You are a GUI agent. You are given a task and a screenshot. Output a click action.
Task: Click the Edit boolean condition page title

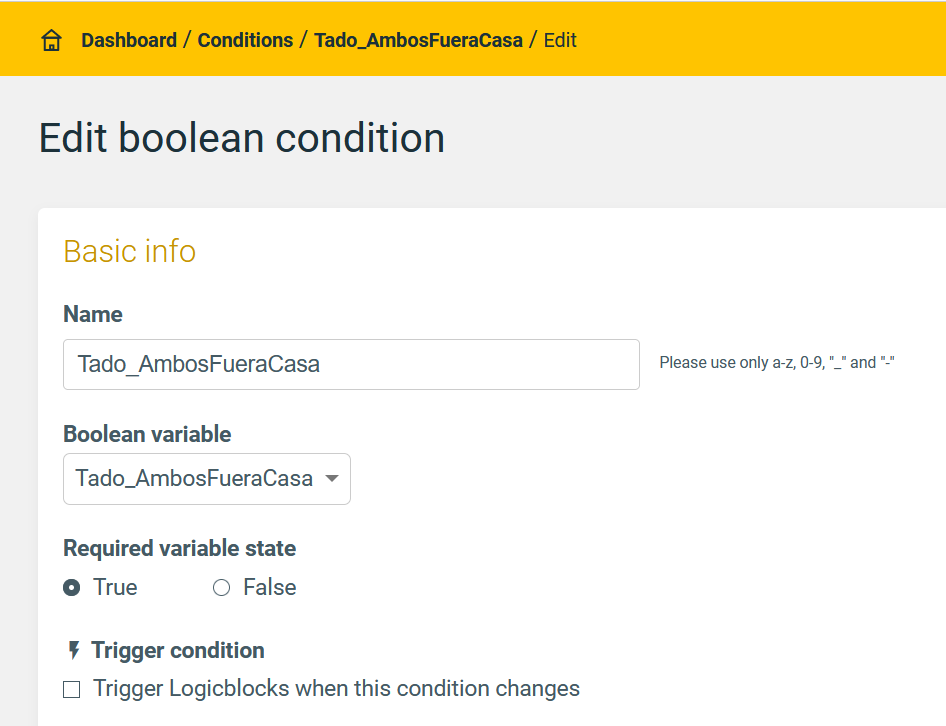coord(242,138)
